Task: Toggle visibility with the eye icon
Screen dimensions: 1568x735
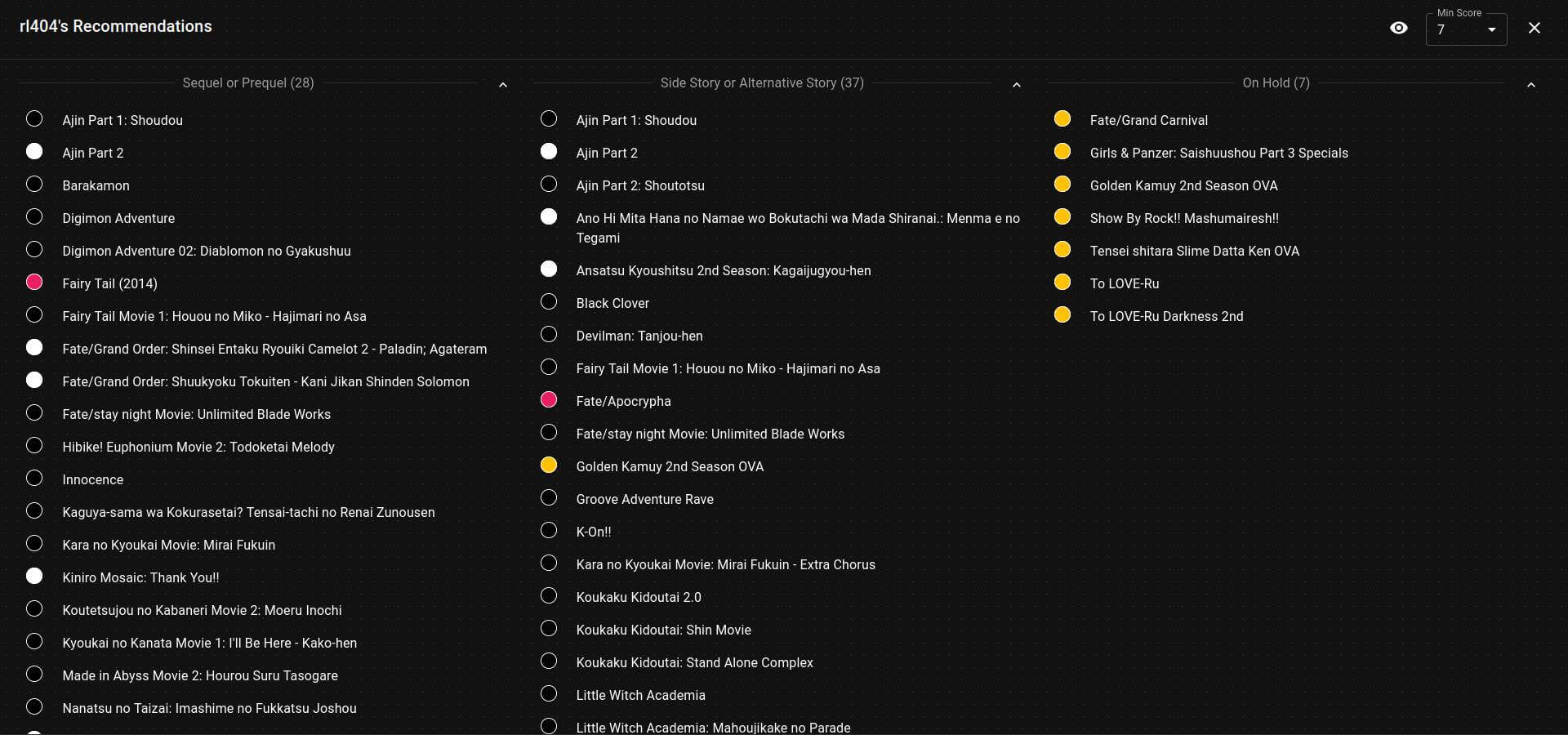Action: [x=1399, y=28]
